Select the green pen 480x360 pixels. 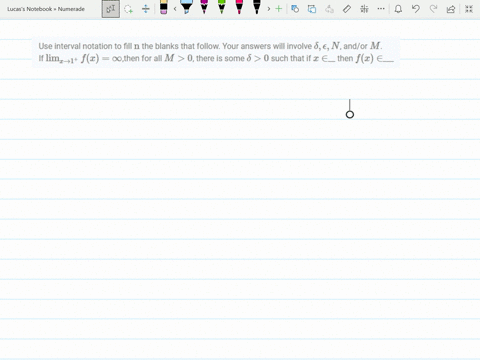222,7
